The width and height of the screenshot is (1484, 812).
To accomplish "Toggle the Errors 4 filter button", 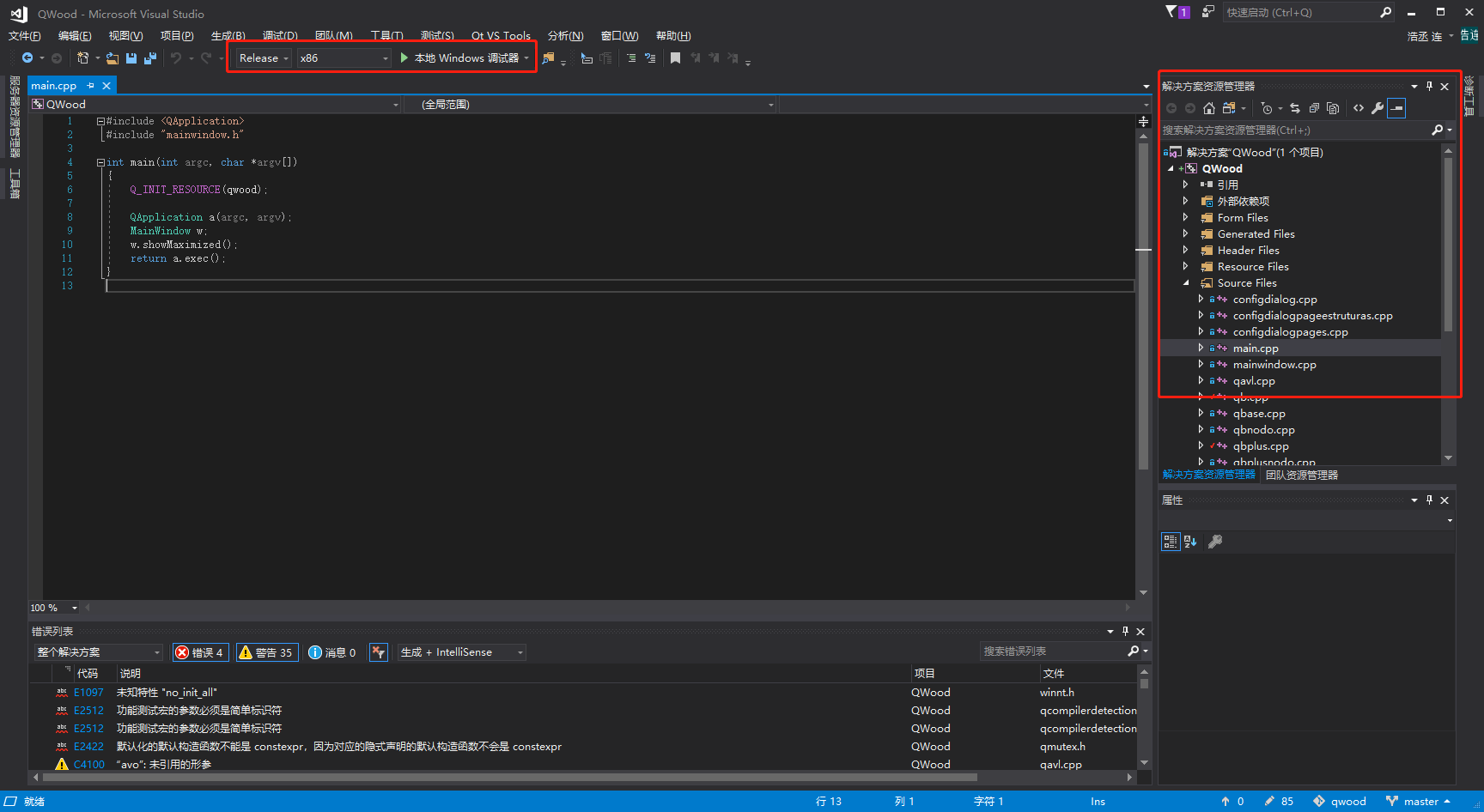I will click(x=200, y=652).
